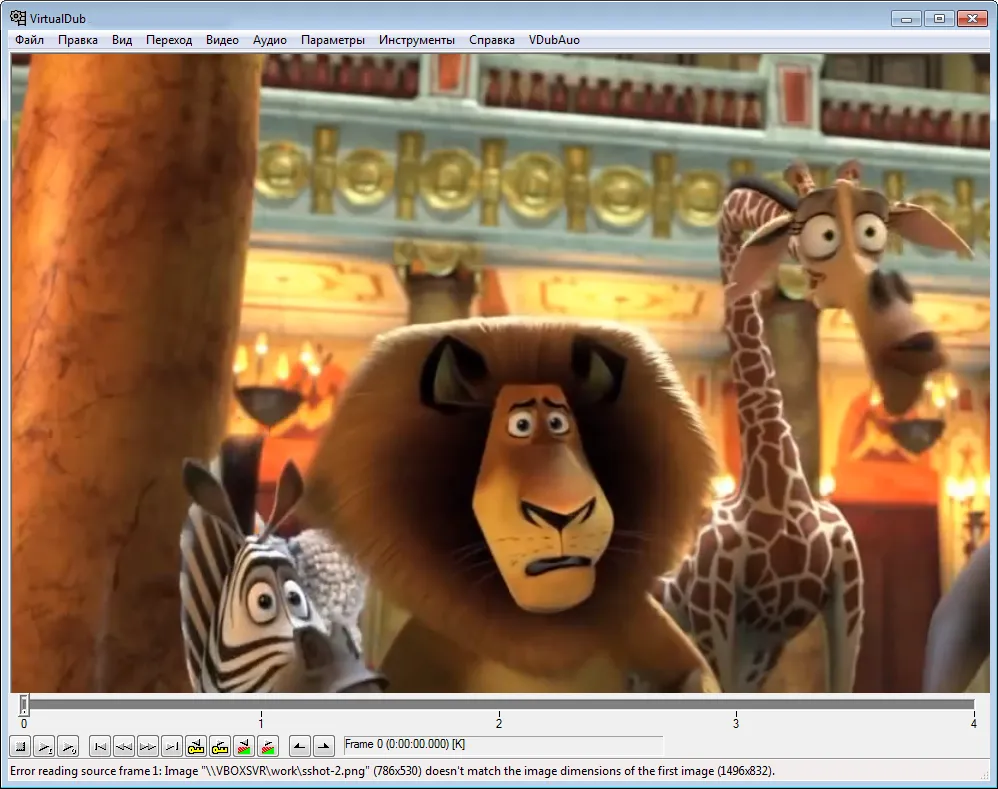Click the timeline position slider handle
Viewport: 998px width, 789px height.
coord(24,704)
